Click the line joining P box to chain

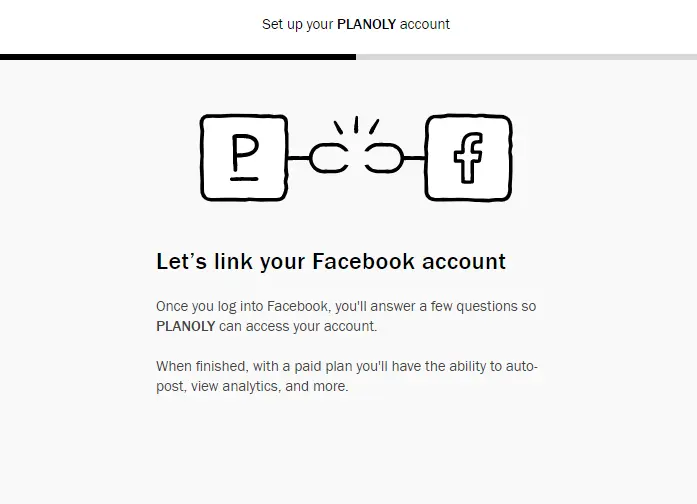(298, 158)
